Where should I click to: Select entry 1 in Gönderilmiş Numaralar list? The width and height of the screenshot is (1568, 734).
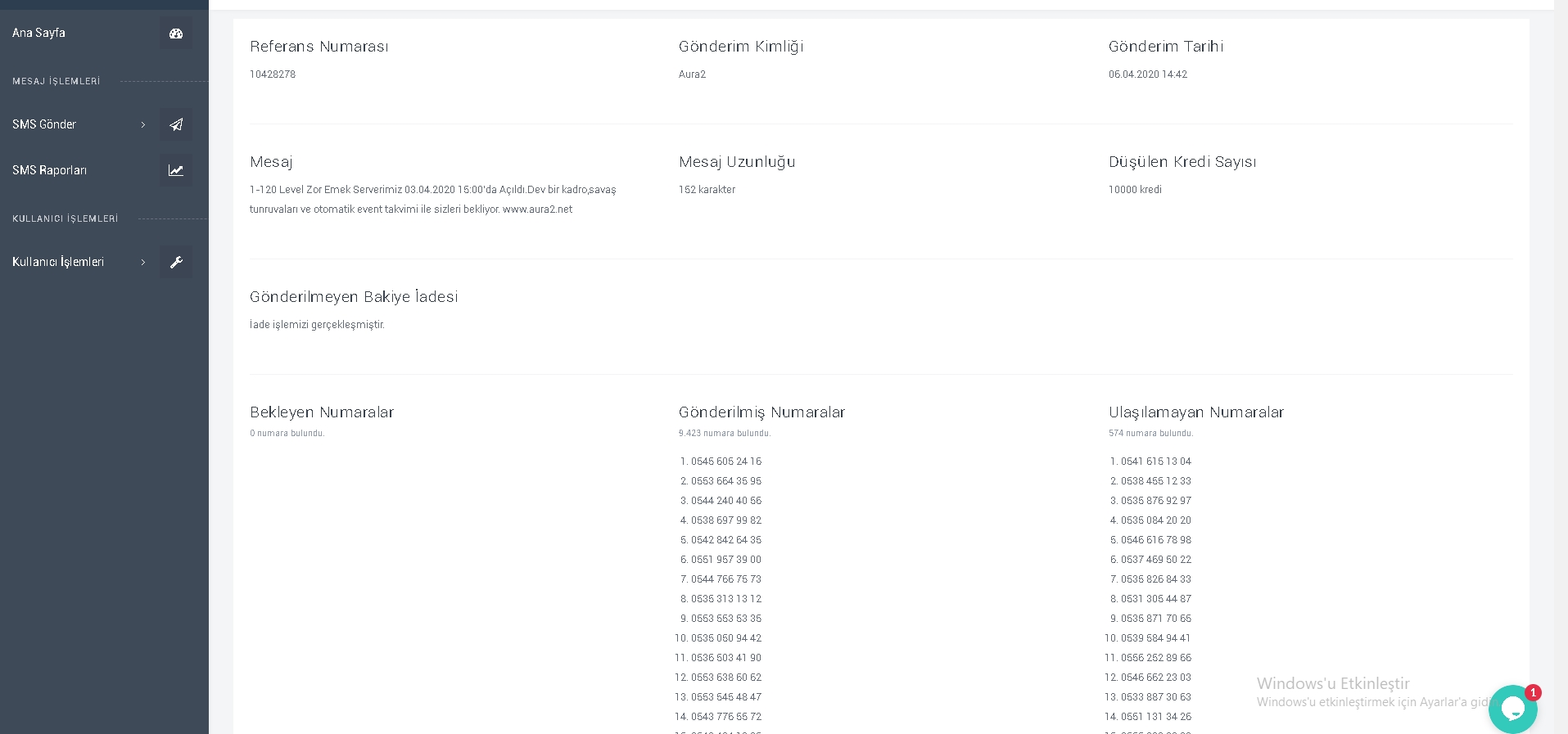[726, 462]
